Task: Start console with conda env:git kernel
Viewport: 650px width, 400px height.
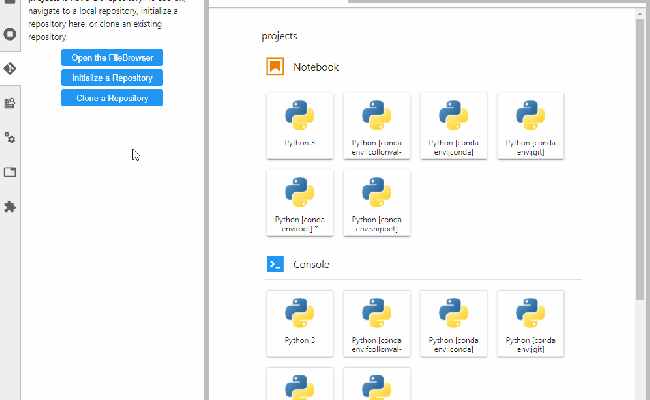Action: [531, 323]
